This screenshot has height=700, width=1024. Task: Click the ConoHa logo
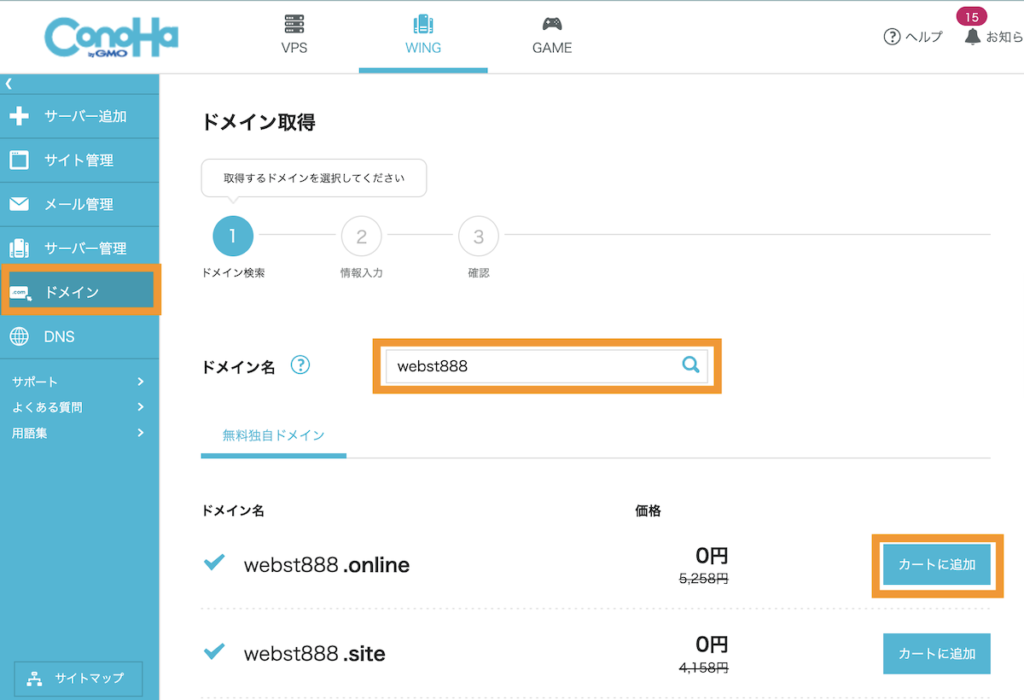(112, 36)
